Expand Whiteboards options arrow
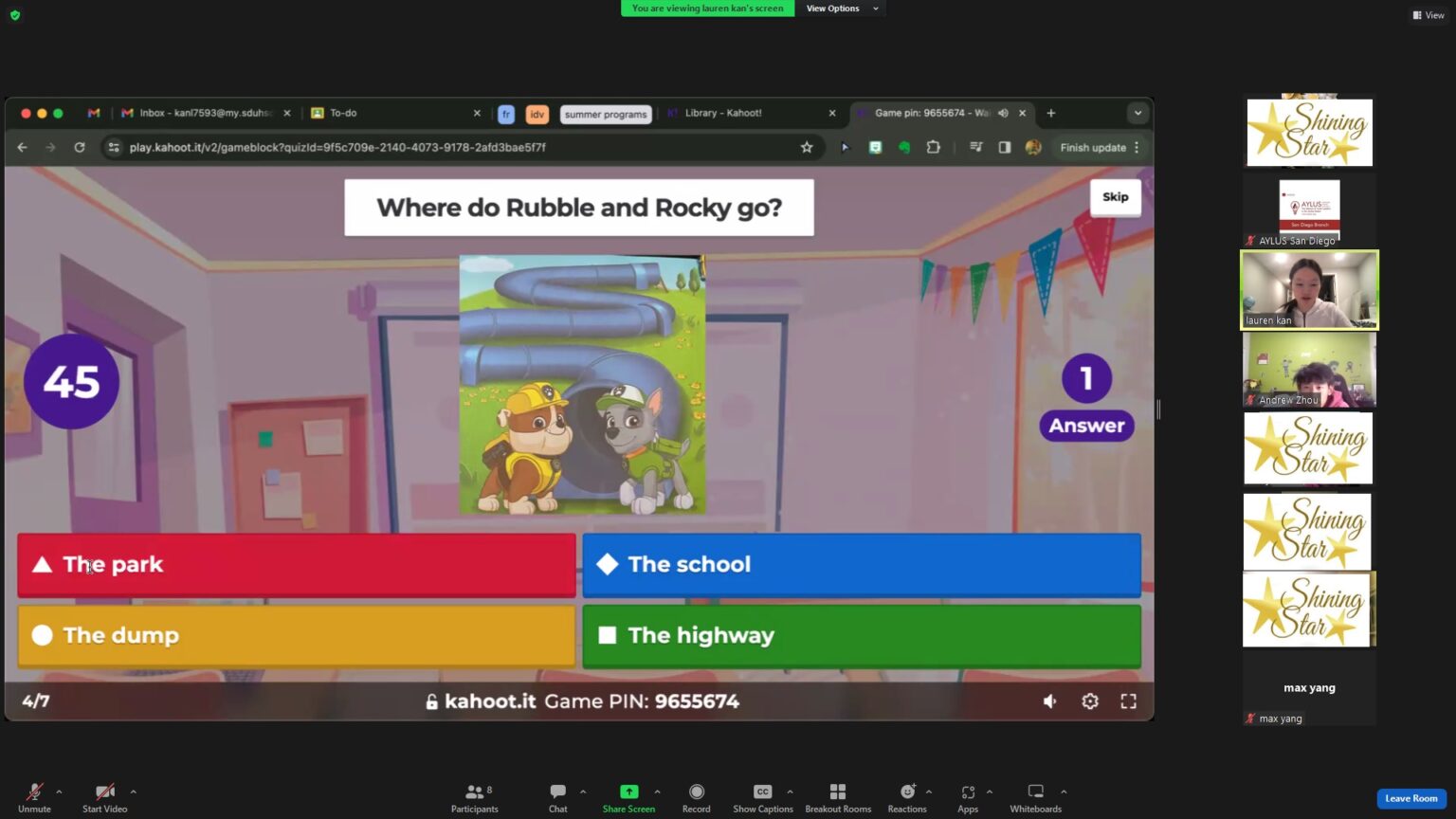Viewport: 1456px width, 819px height. click(1064, 792)
